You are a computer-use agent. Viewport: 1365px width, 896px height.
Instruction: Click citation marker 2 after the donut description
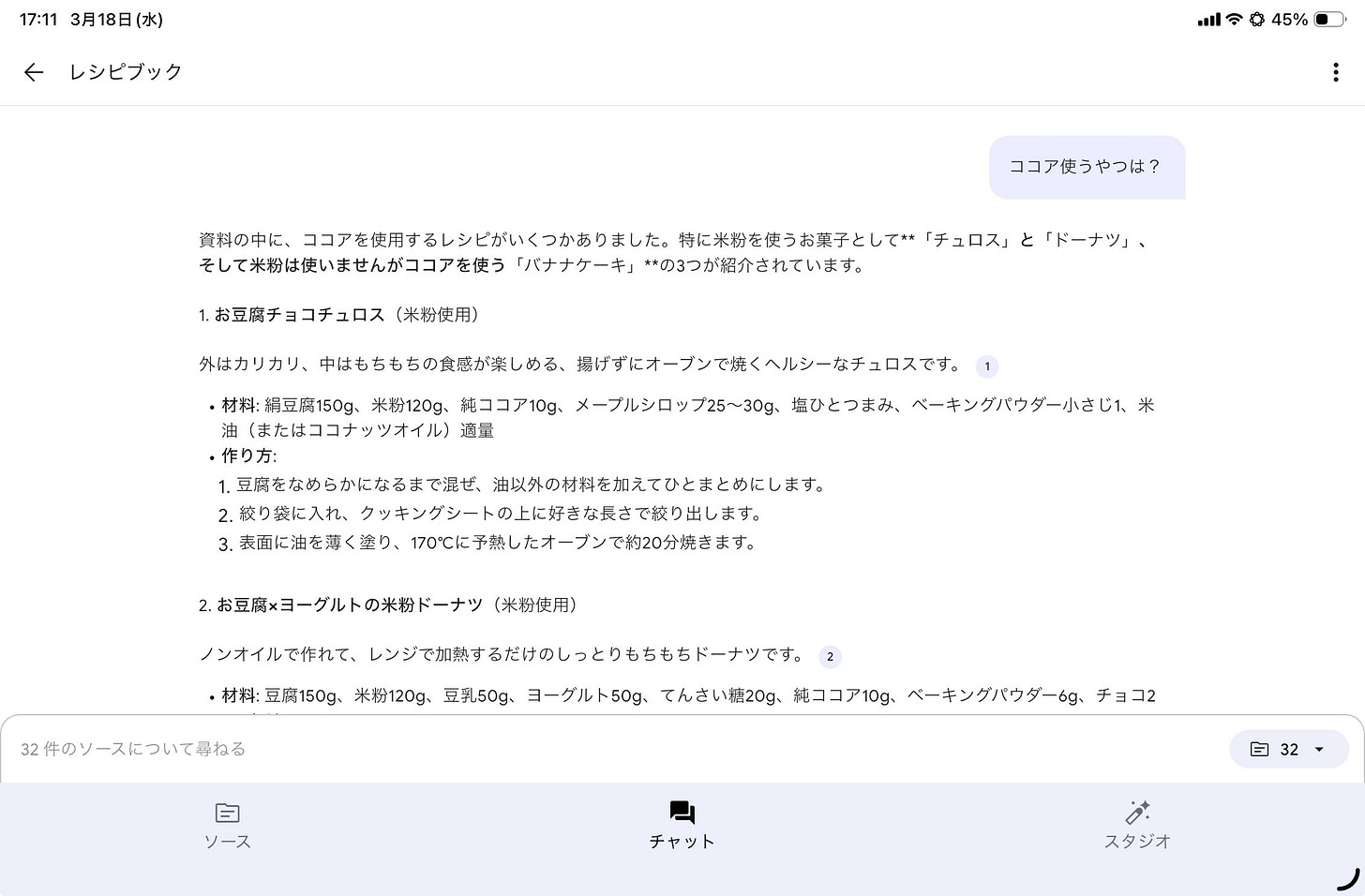coord(829,657)
